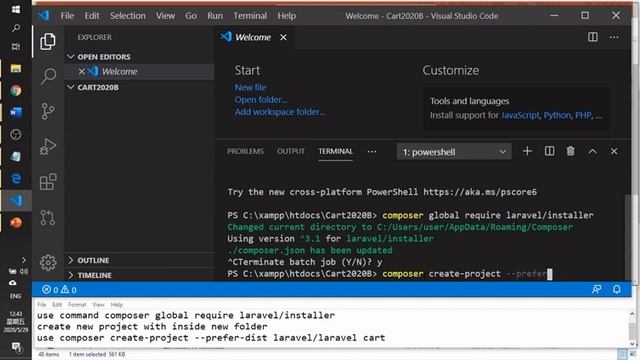Open the File menu
The image size is (640, 360).
pyautogui.click(x=67, y=16)
